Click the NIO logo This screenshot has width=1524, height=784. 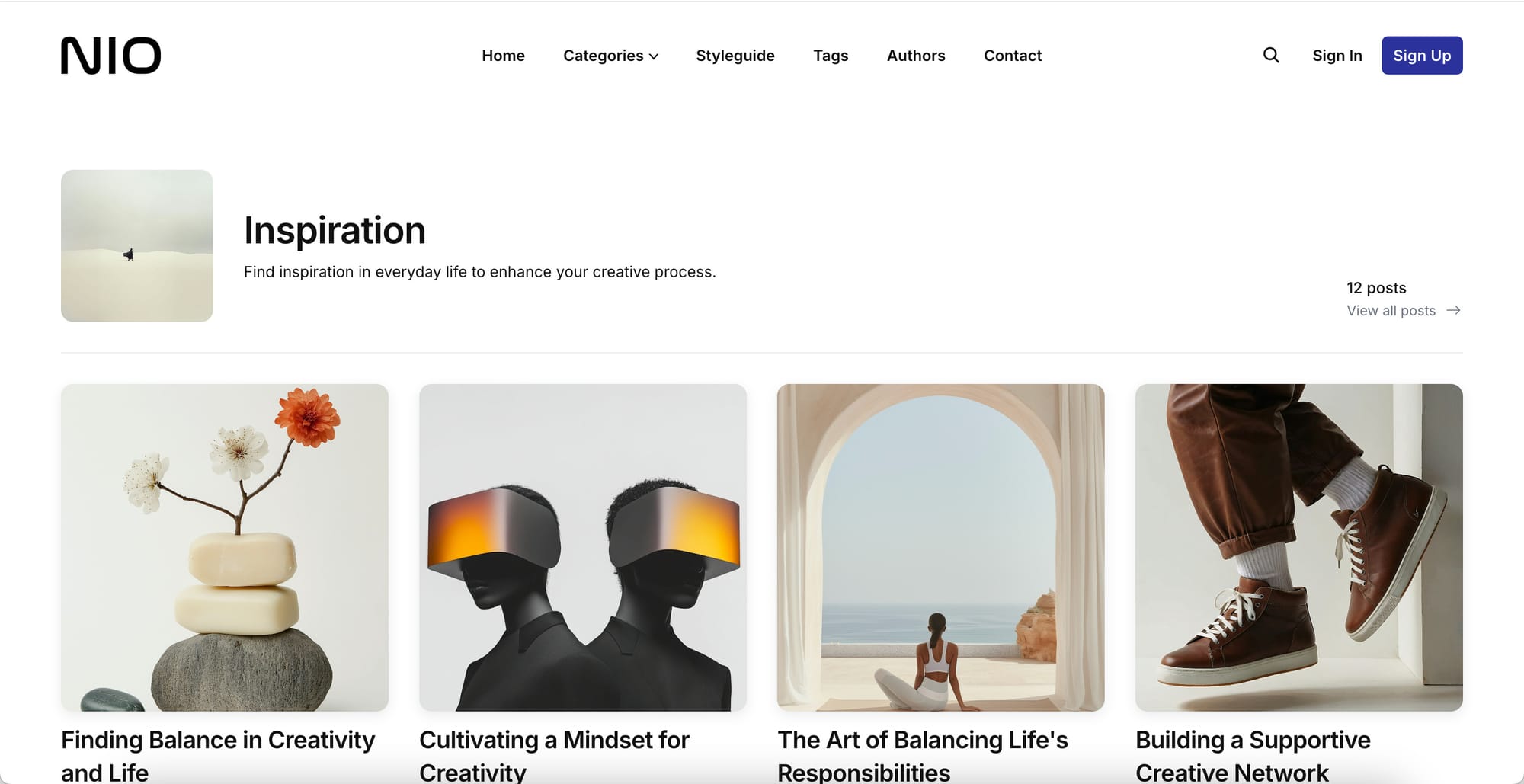(x=111, y=56)
